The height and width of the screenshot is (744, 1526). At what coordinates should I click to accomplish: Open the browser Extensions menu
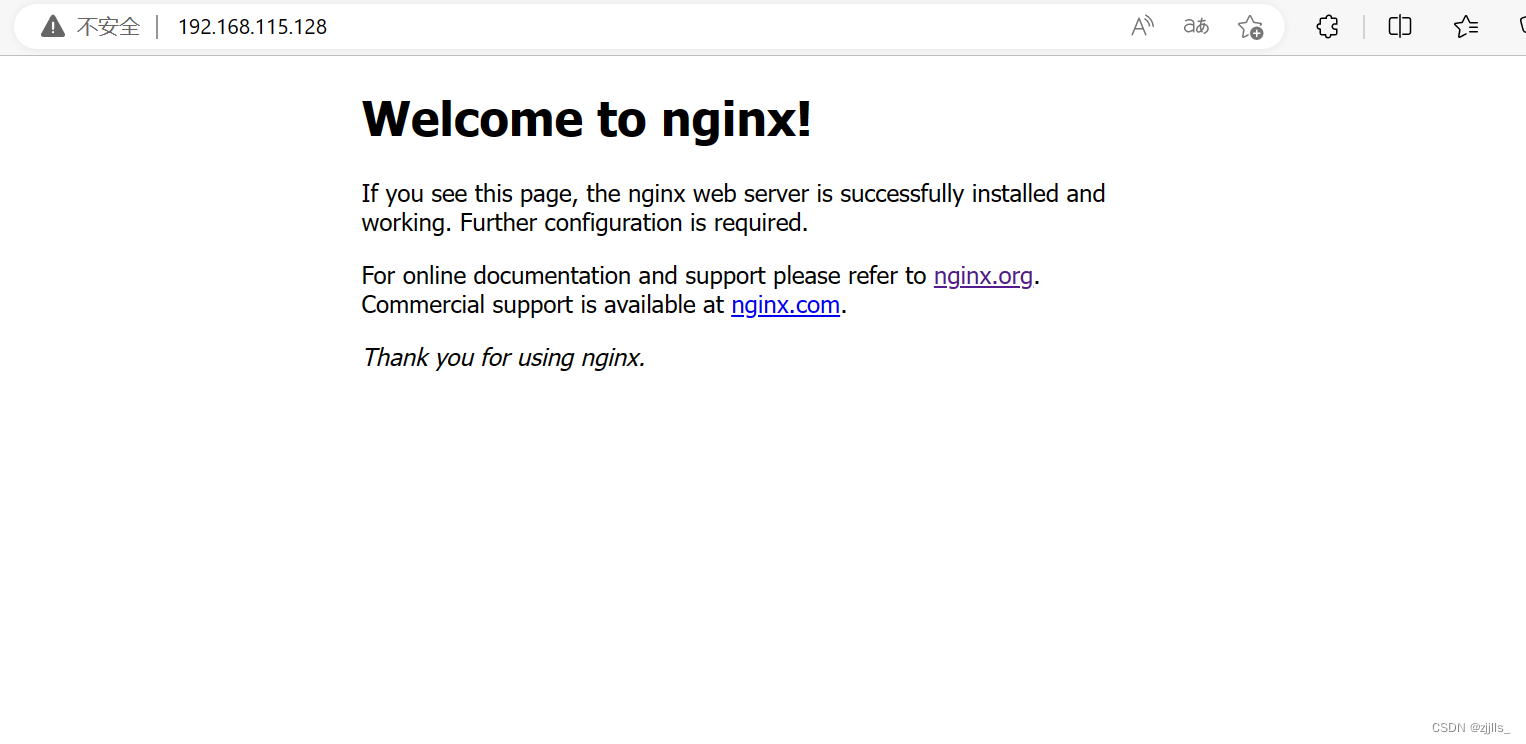(x=1327, y=27)
